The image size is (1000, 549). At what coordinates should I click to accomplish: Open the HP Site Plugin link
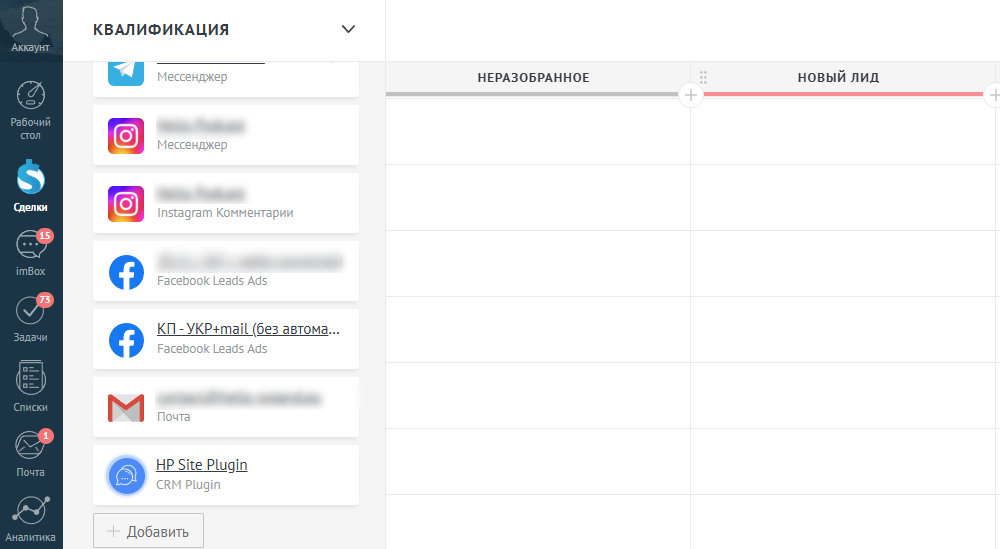tap(202, 465)
